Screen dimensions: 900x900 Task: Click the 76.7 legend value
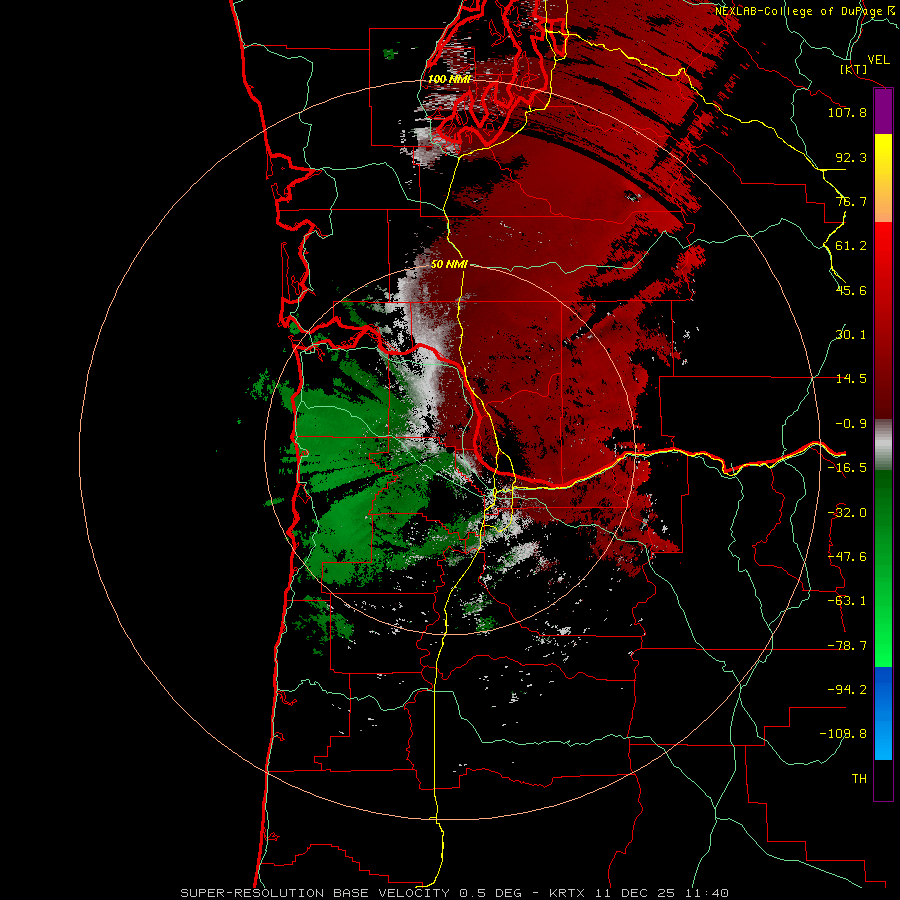(x=851, y=201)
